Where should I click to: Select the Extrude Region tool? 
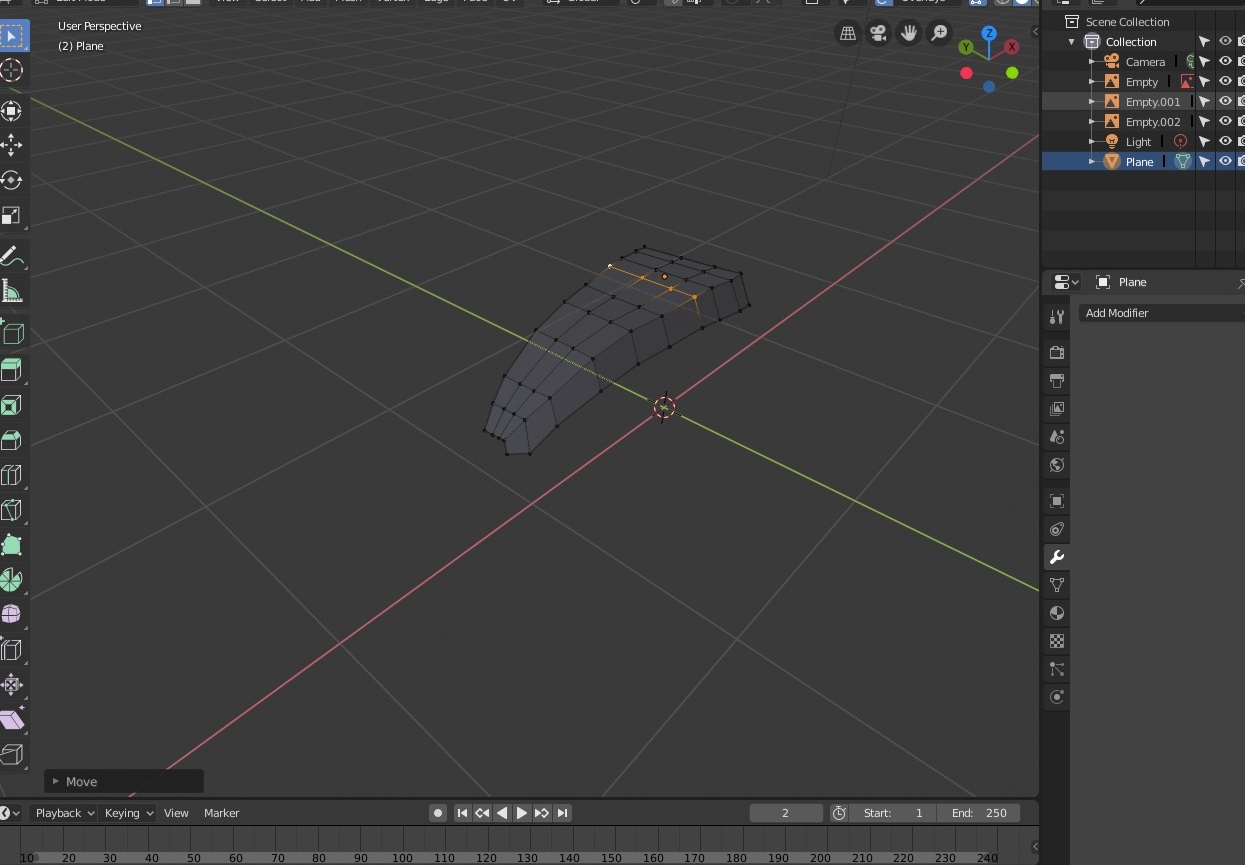[x=12, y=370]
